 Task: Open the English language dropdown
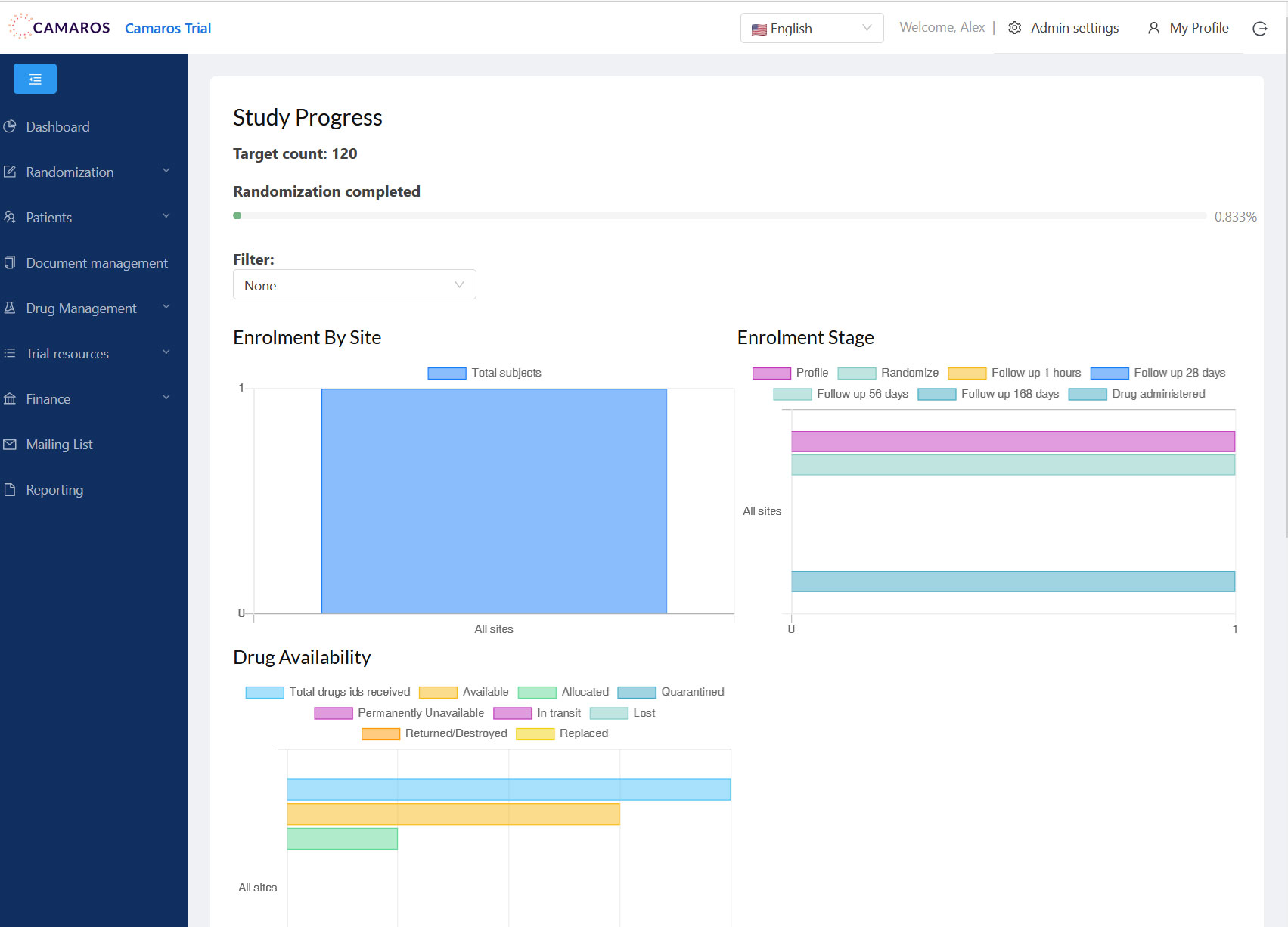pos(811,29)
